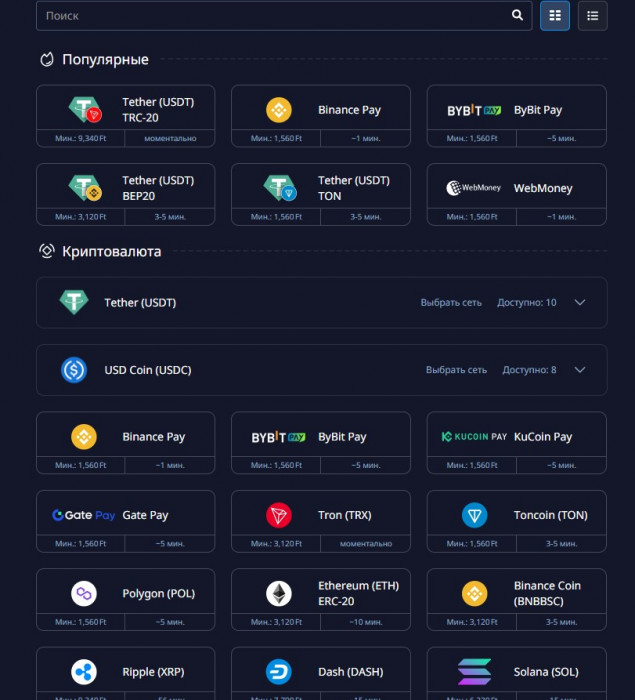Click ~5 мин. under Polygon (POL)
This screenshot has height=700, width=635.
coord(170,622)
